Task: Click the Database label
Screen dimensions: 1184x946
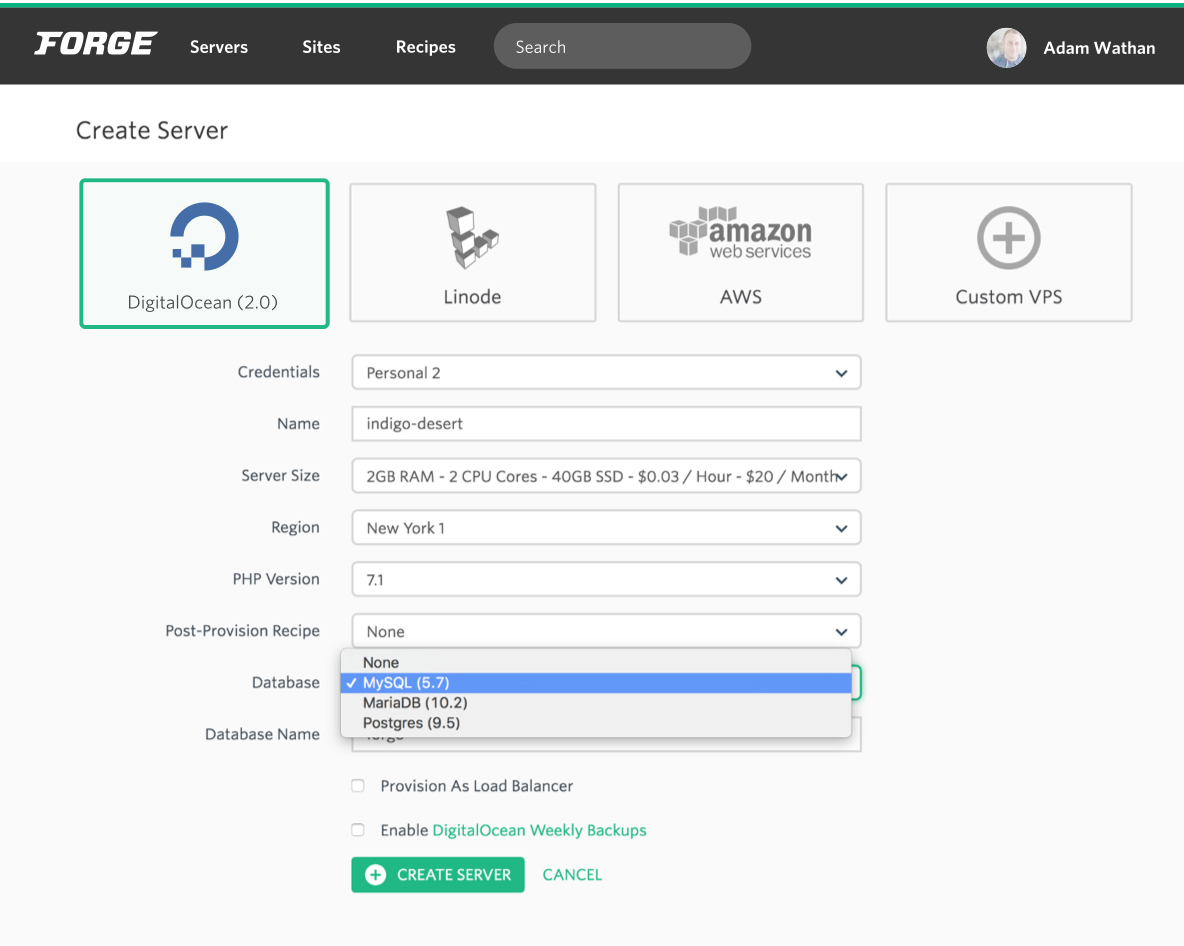Action: (x=285, y=683)
